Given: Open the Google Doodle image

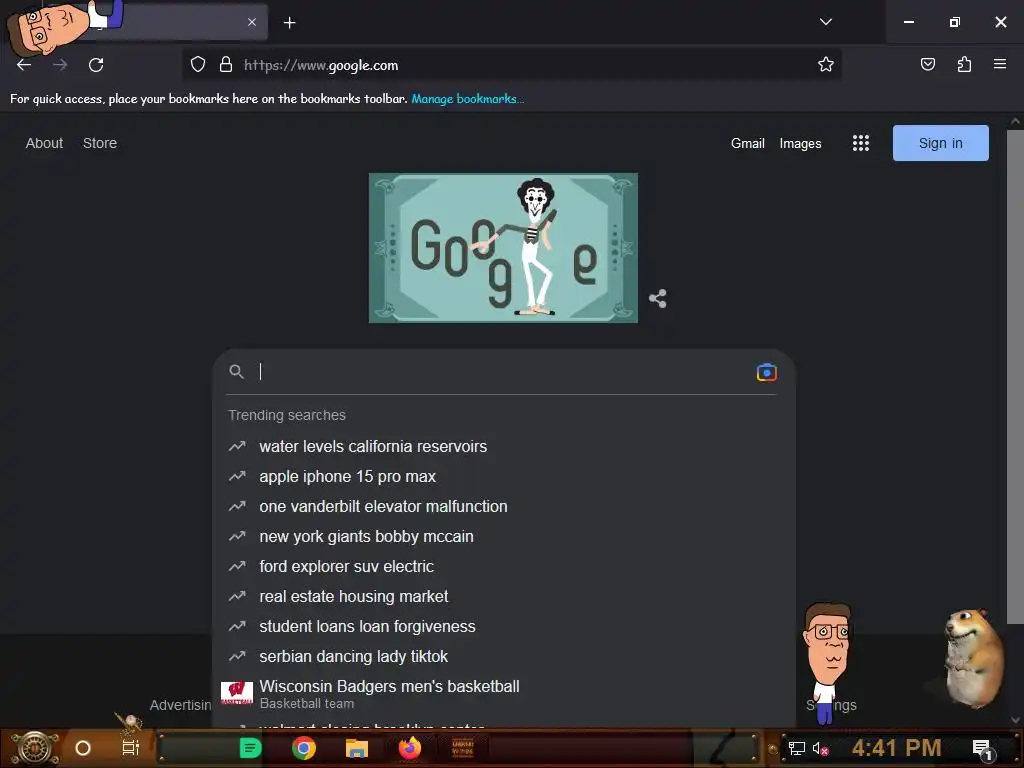Looking at the screenshot, I should point(504,248).
